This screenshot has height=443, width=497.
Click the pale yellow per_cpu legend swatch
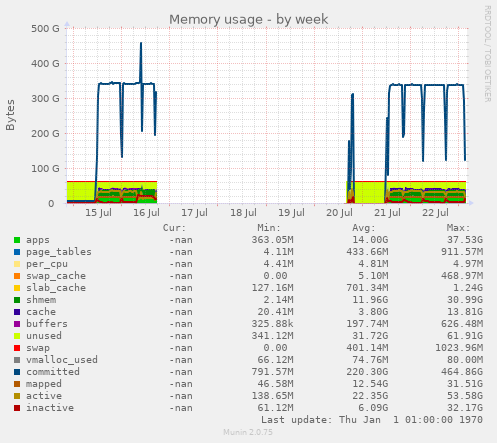(x=17, y=264)
